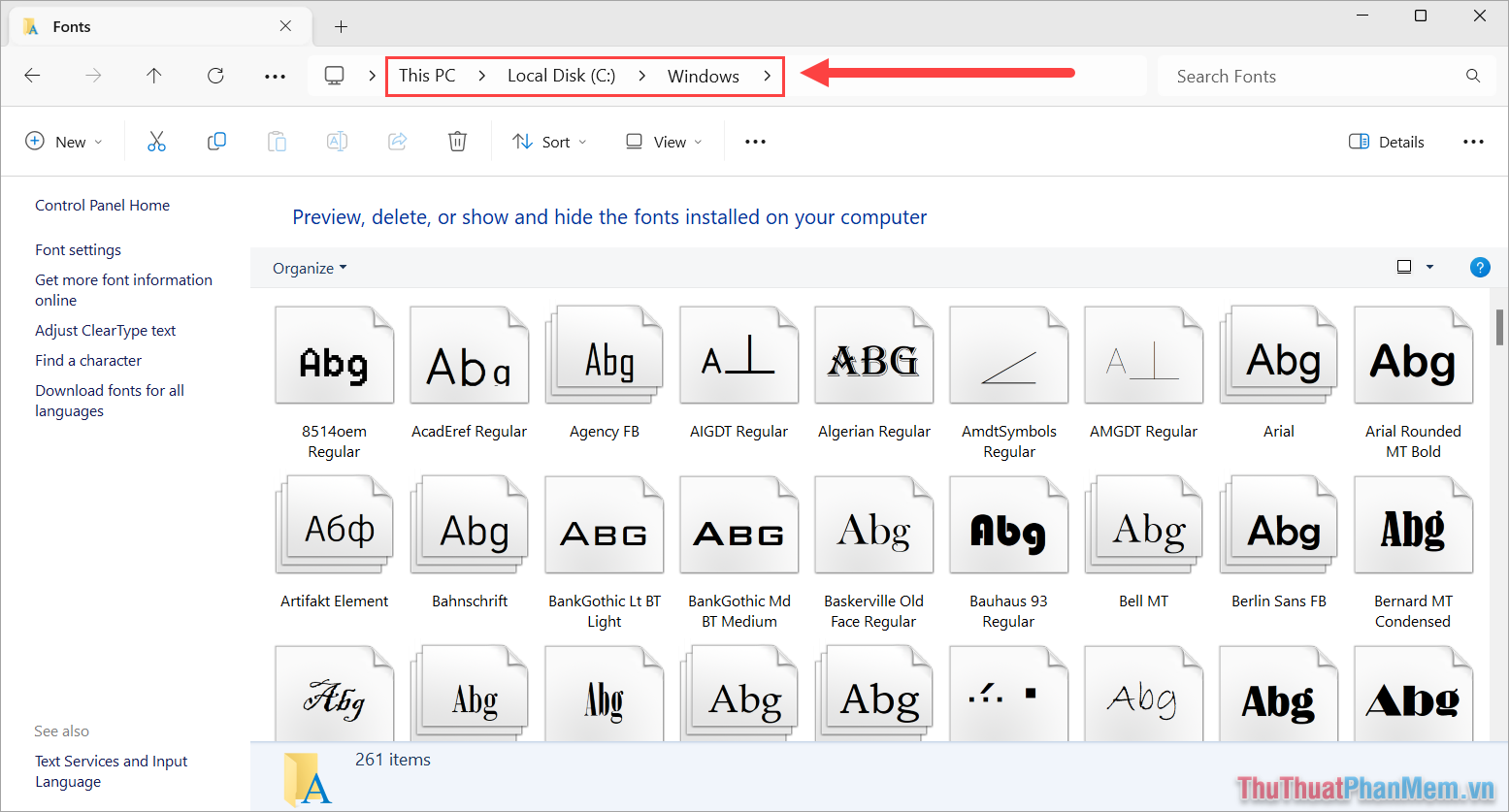Screen dimensions: 1509x812
Task: Click the Copy icon in the toolbar
Action: pos(216,141)
